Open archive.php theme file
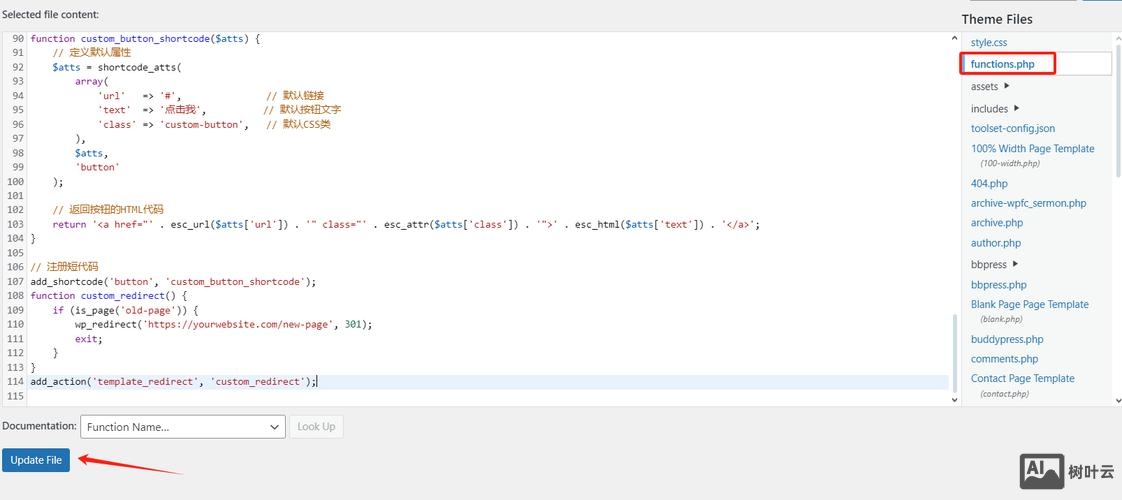 tap(997, 223)
